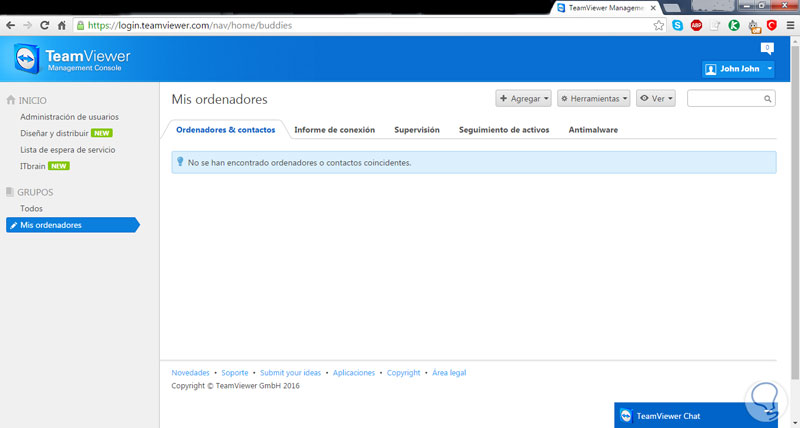Viewport: 800px width, 428px height.
Task: Click the Copyright footer link
Action: [404, 373]
